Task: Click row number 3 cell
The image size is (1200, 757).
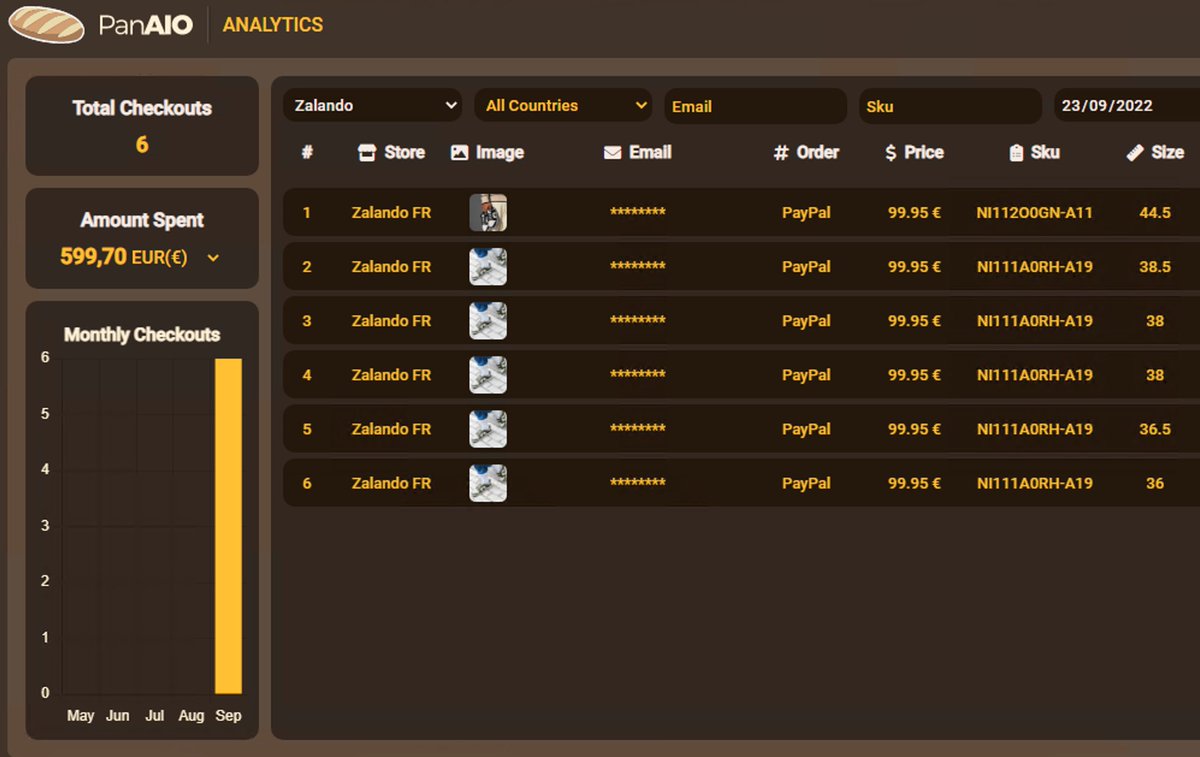Action: [307, 321]
